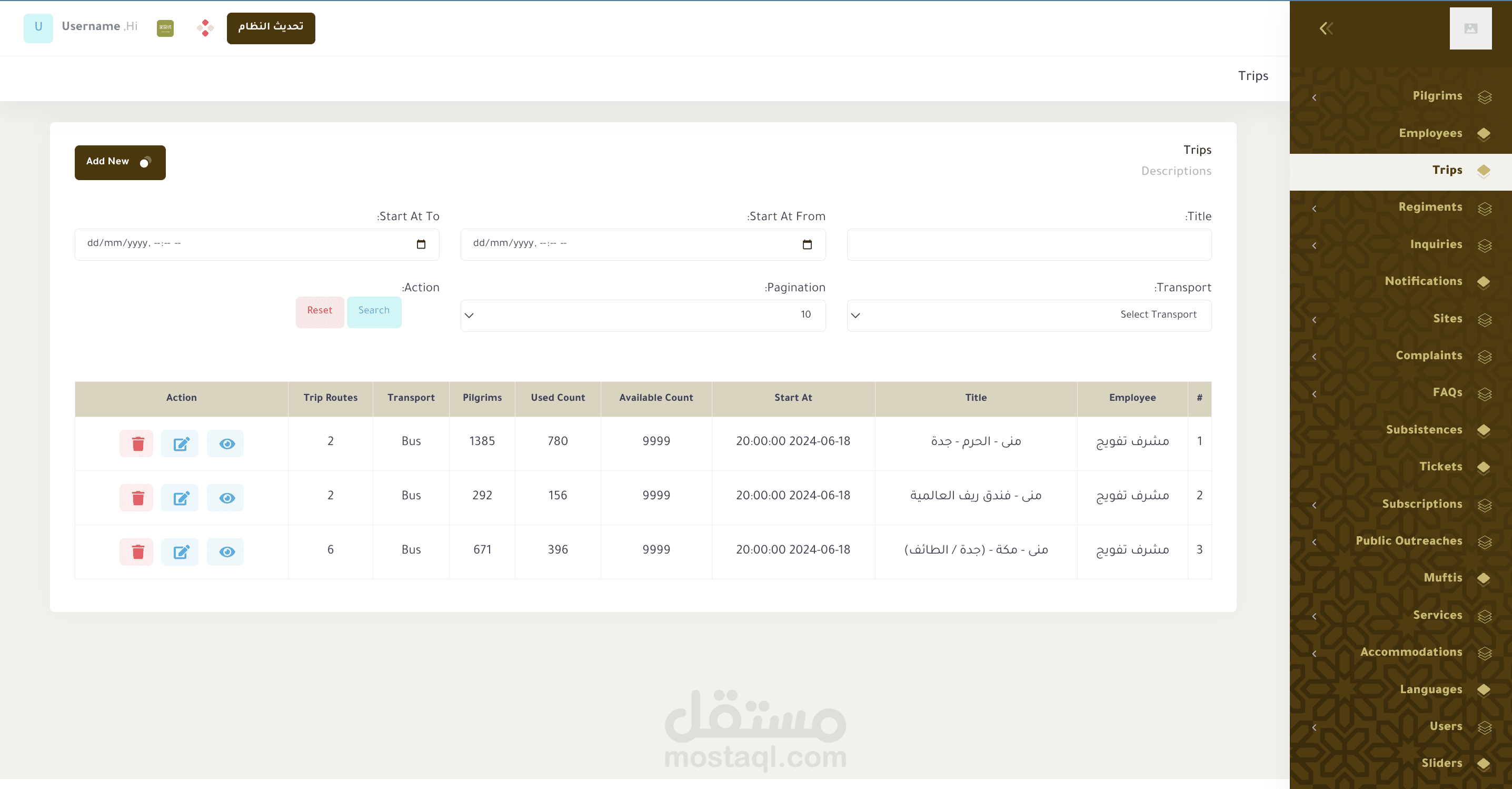This screenshot has height=789, width=1512.
Task: Expand the Pilgrims sidebar menu
Action: click(1436, 96)
